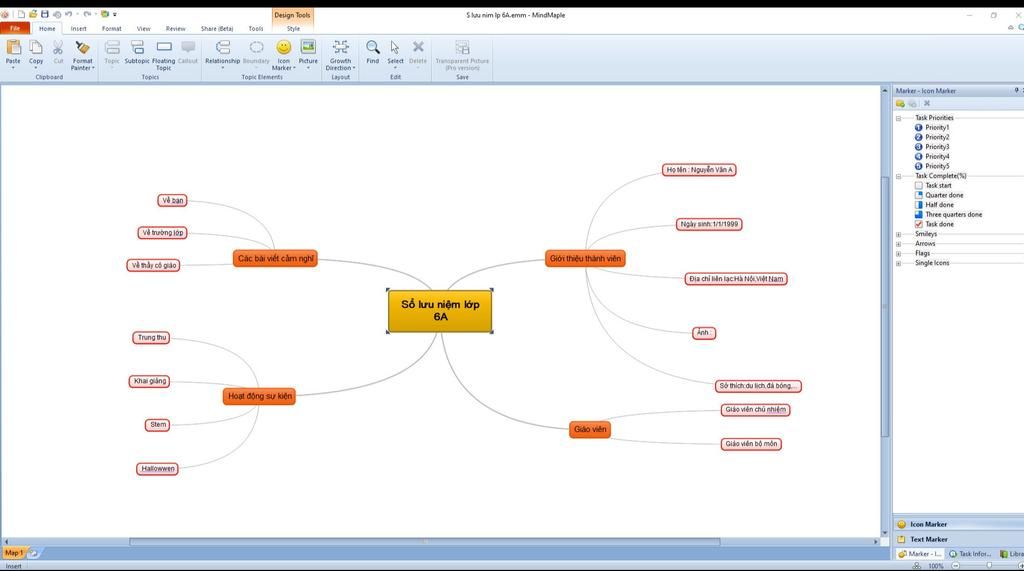Screen dimensions: 1024x571
Task: Click the Save icon in quick access toolbar
Action: pos(44,14)
